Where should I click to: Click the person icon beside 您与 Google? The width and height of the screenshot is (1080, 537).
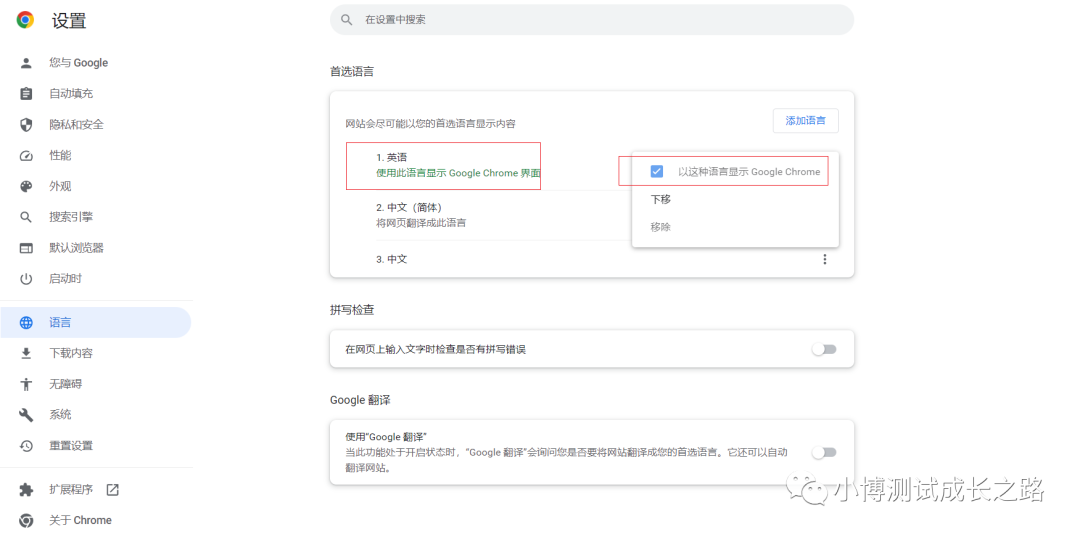[x=26, y=63]
